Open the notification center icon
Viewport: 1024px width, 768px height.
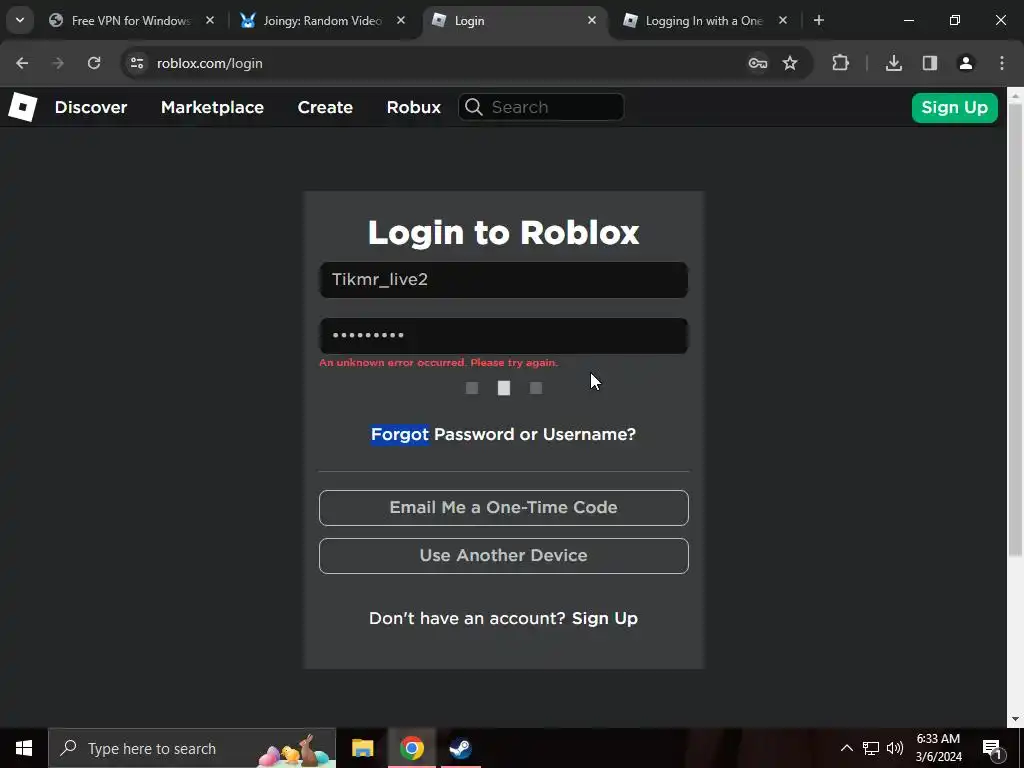992,749
